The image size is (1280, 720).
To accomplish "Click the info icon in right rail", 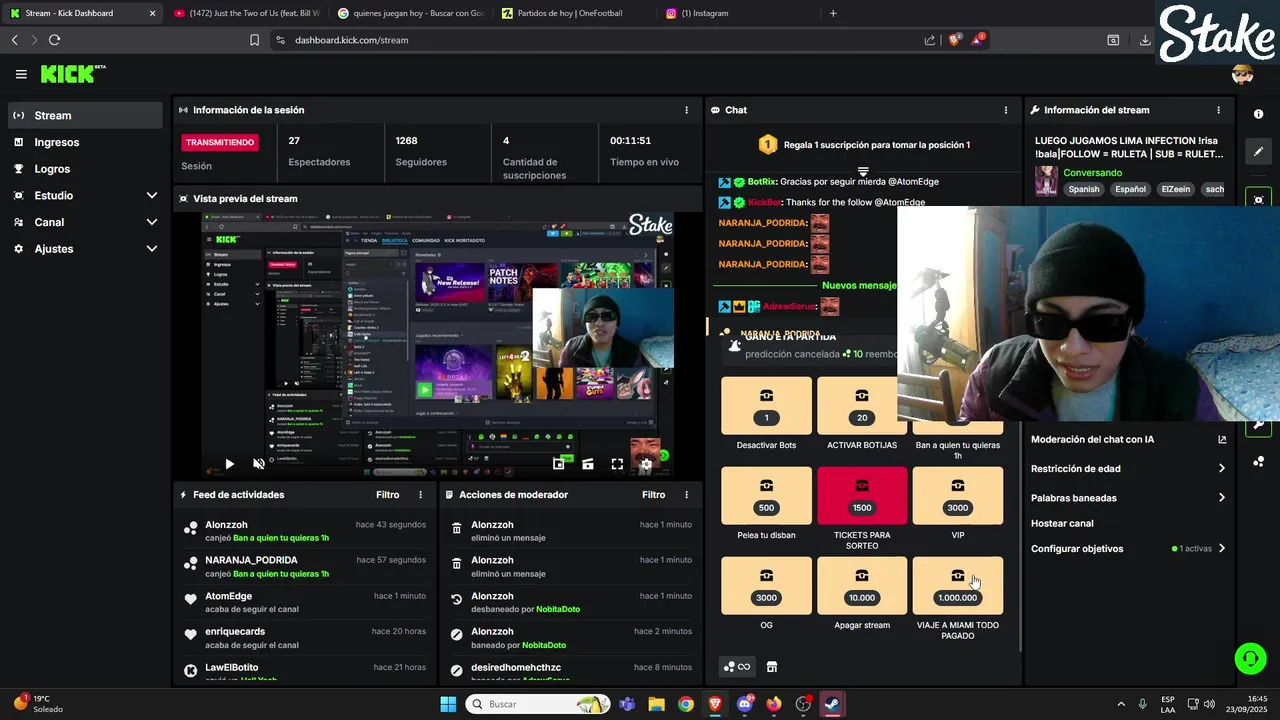I will pos(1258,114).
